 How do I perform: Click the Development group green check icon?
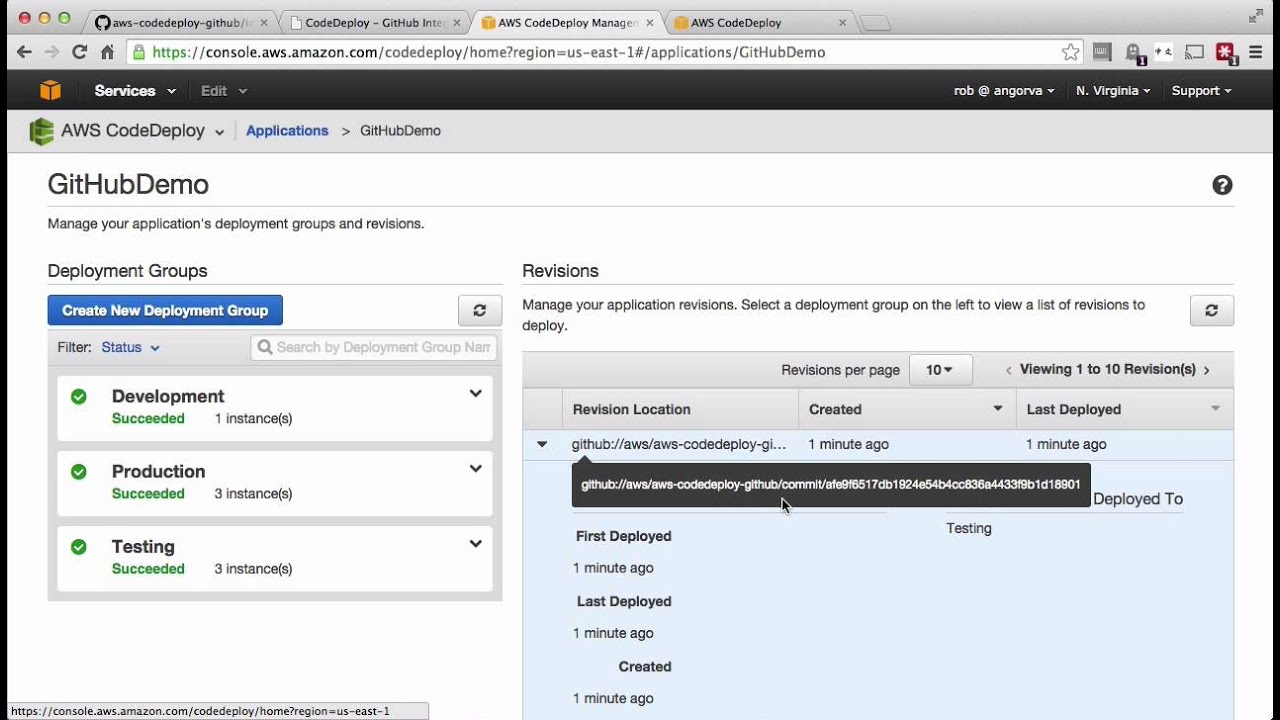(79, 397)
